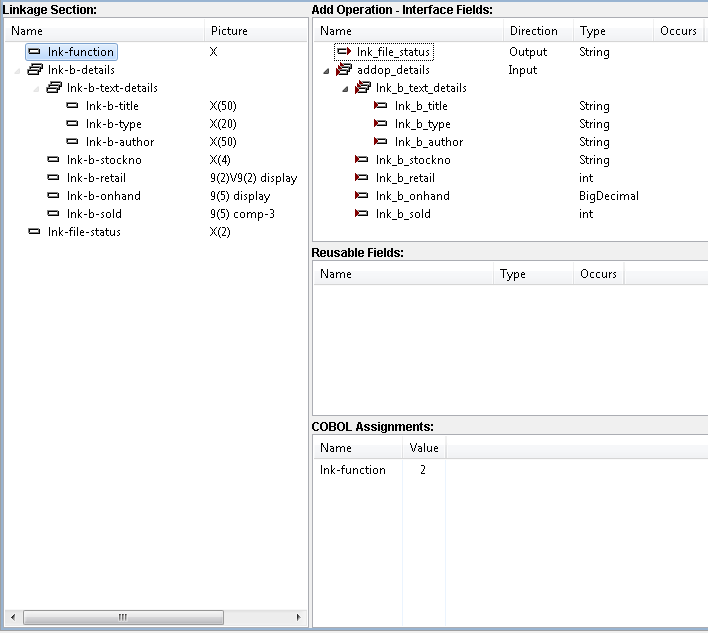Click the Linkage Section horizontal scrollbar thumb
Screen dimensions: 708x633
click(x=122, y=617)
